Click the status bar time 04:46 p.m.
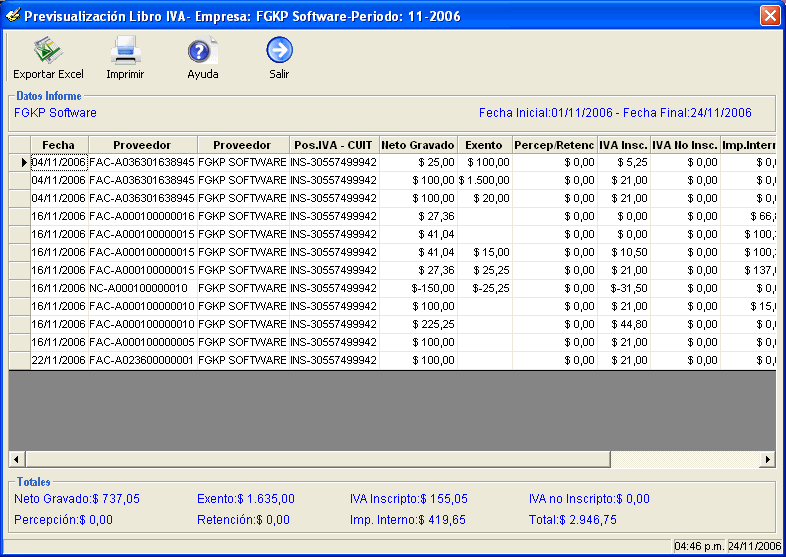 pos(699,546)
